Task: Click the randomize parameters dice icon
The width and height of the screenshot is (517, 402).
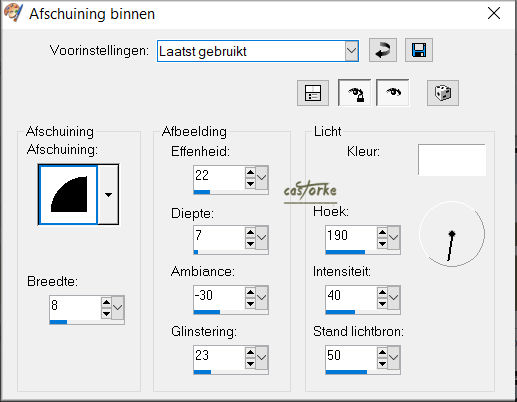Action: click(443, 93)
